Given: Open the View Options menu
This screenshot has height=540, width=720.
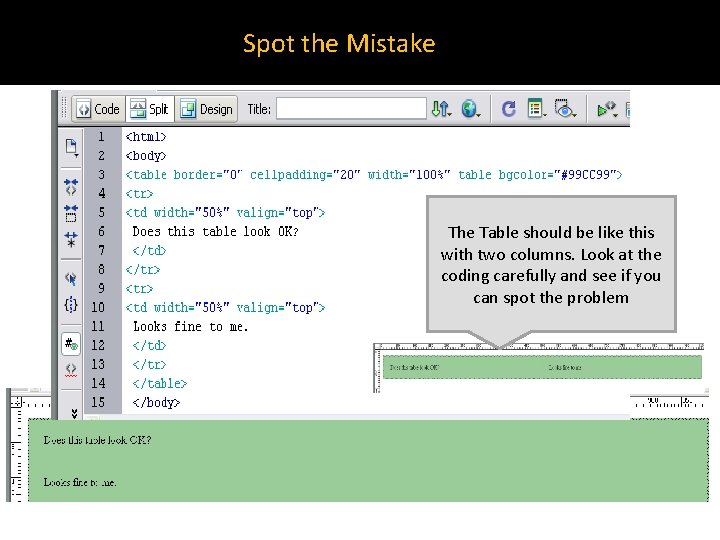Looking at the screenshot, I should click(x=536, y=109).
